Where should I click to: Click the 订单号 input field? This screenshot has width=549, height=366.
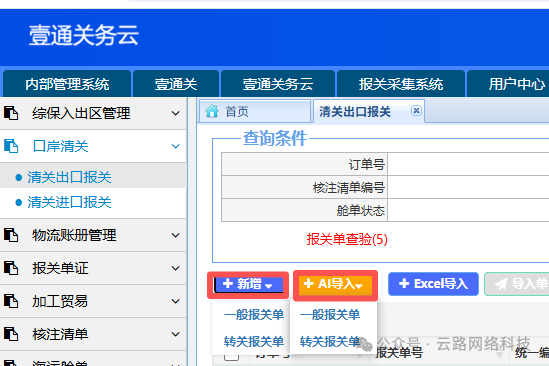tap(468, 164)
